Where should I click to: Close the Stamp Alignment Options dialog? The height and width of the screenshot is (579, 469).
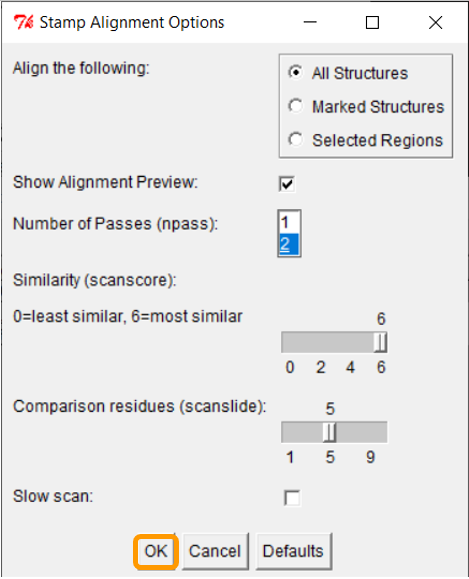click(435, 23)
